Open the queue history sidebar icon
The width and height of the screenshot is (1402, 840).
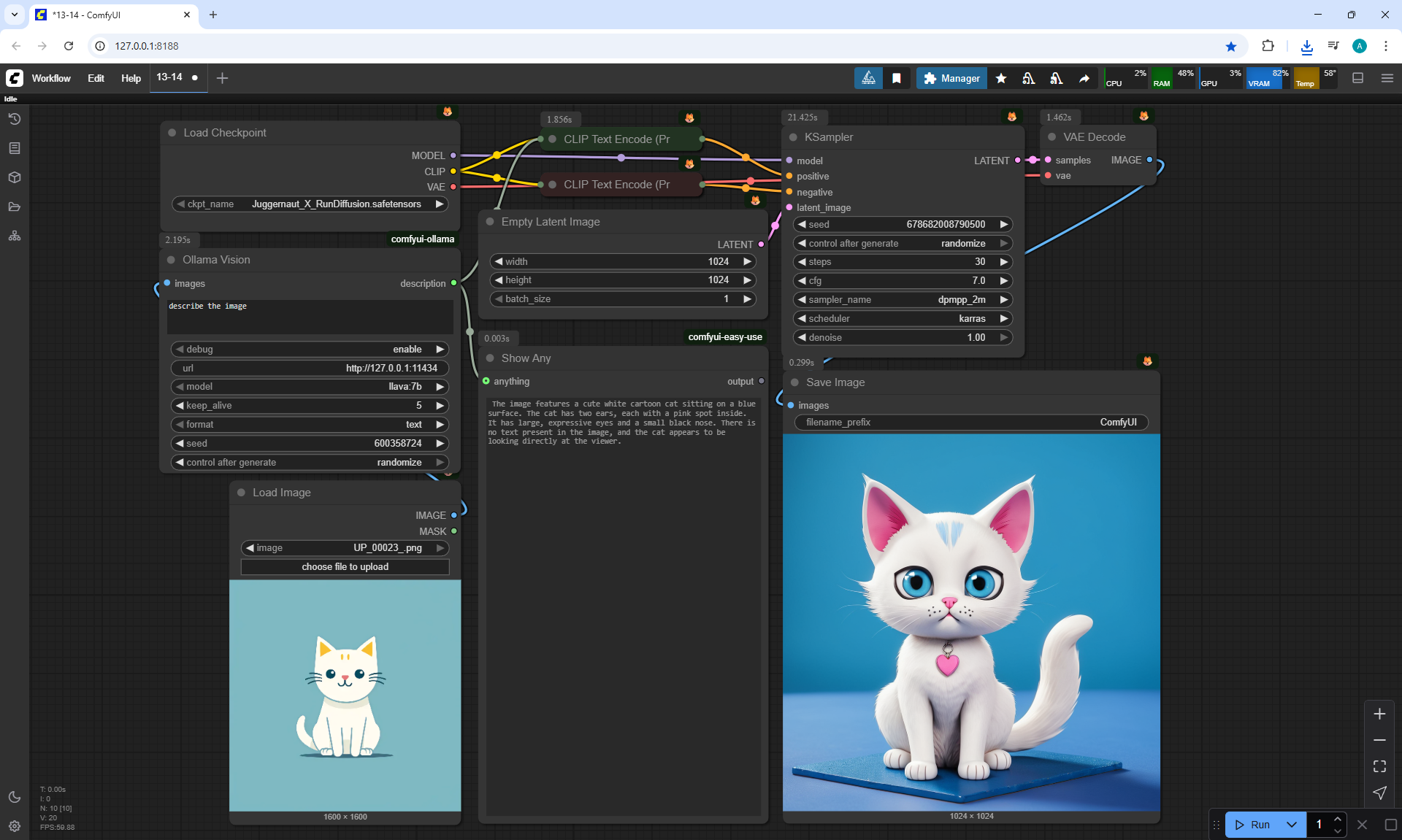coord(15,119)
